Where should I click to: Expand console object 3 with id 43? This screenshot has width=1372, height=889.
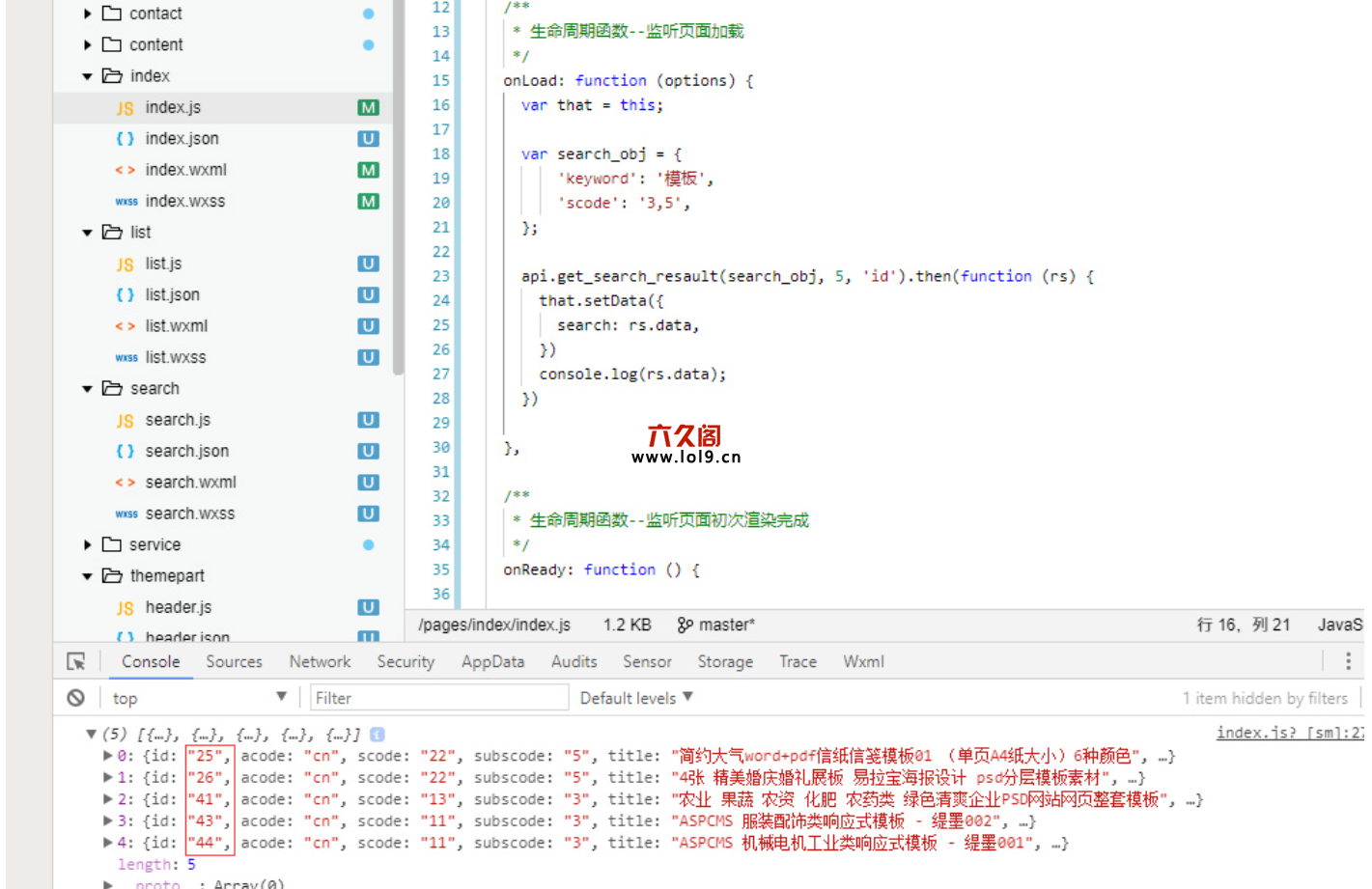108,821
